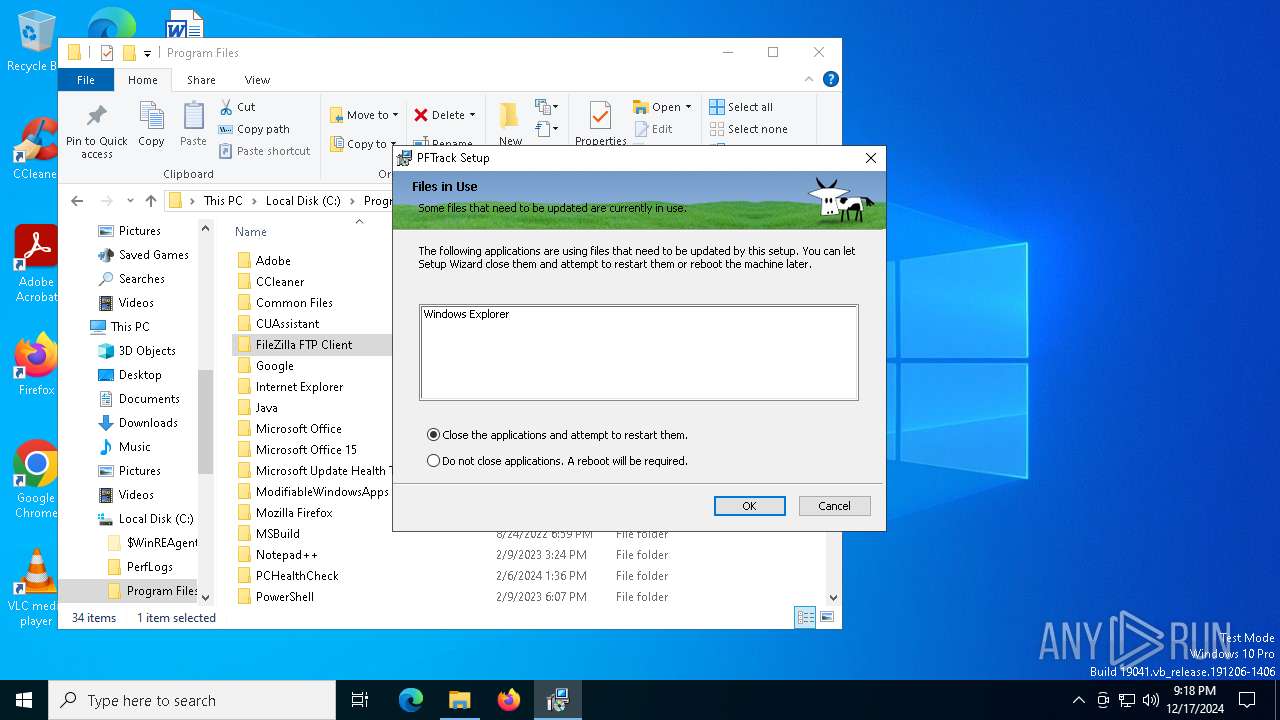Select 'Do not close applications' reboot option
1280x720 pixels.
coord(558,461)
